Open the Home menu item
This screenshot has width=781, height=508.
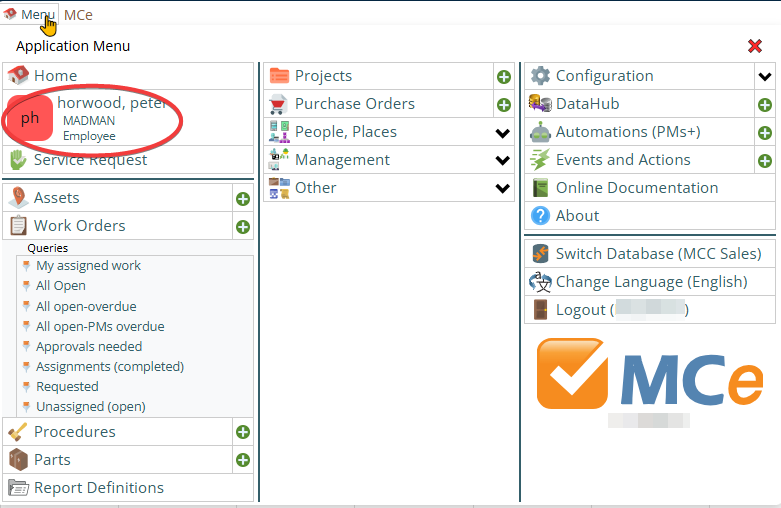tap(129, 76)
